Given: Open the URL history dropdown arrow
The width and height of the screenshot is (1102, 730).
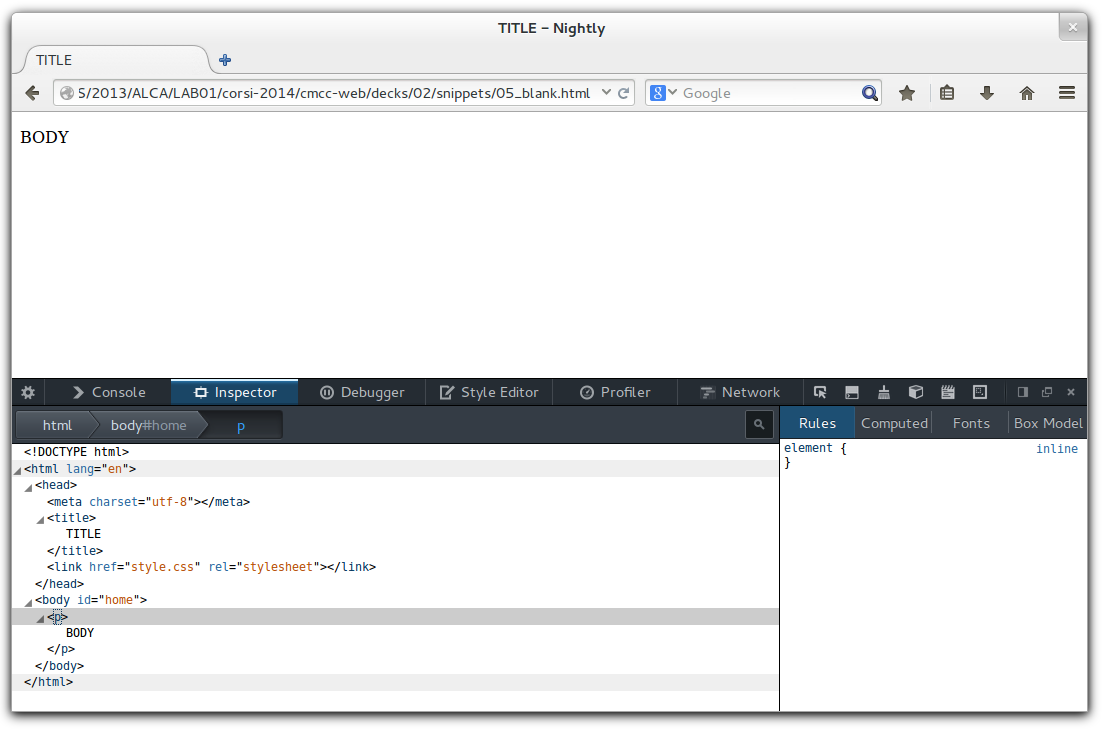Looking at the screenshot, I should coord(606,92).
